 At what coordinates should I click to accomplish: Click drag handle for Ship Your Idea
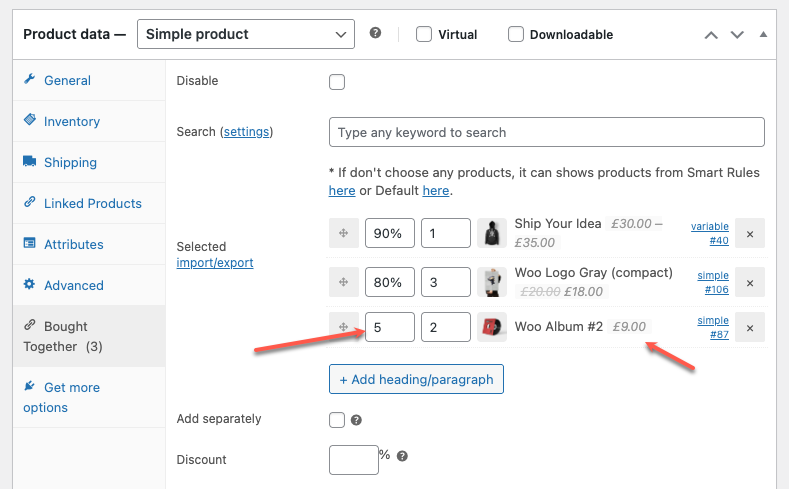click(x=343, y=233)
